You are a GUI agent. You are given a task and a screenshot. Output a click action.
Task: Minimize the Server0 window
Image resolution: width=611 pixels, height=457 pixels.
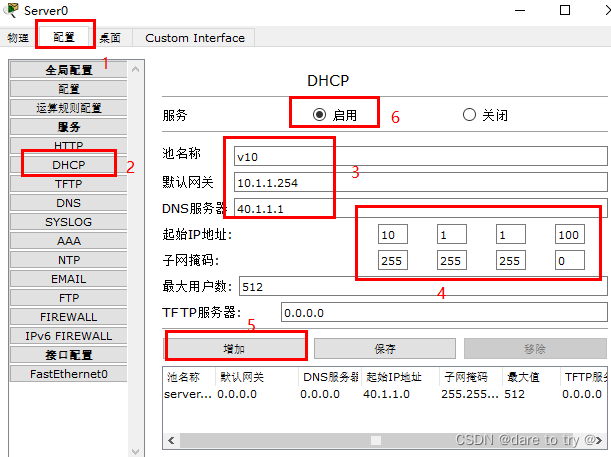pyautogui.click(x=520, y=10)
